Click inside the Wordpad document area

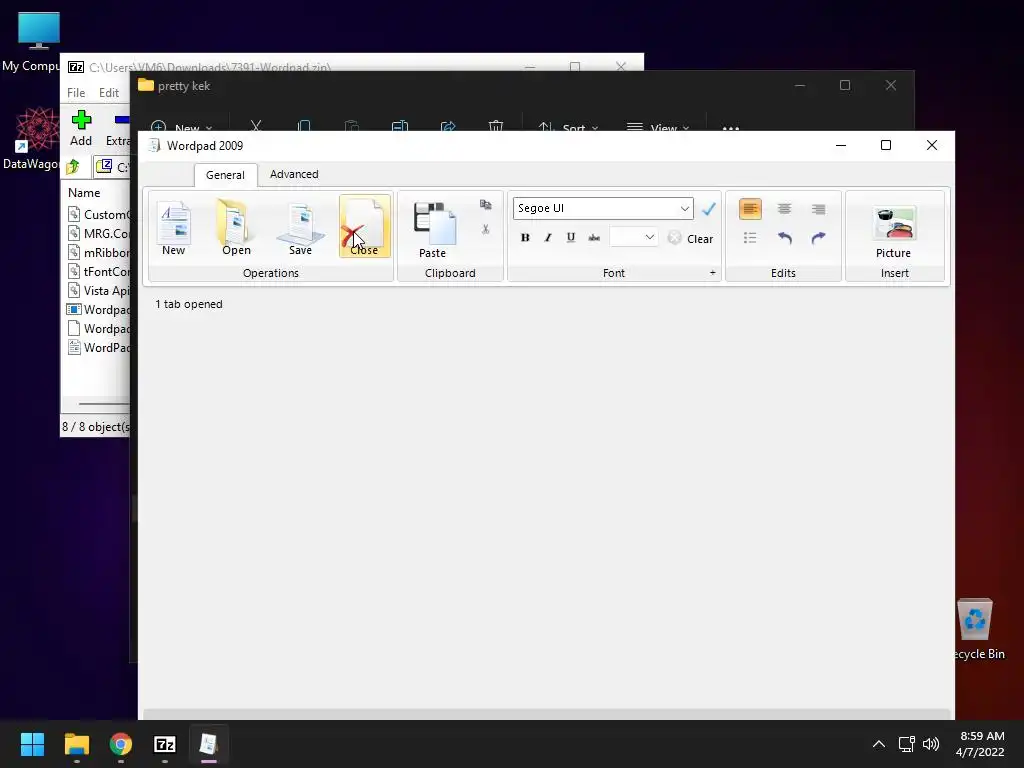pyautogui.click(x=546, y=509)
